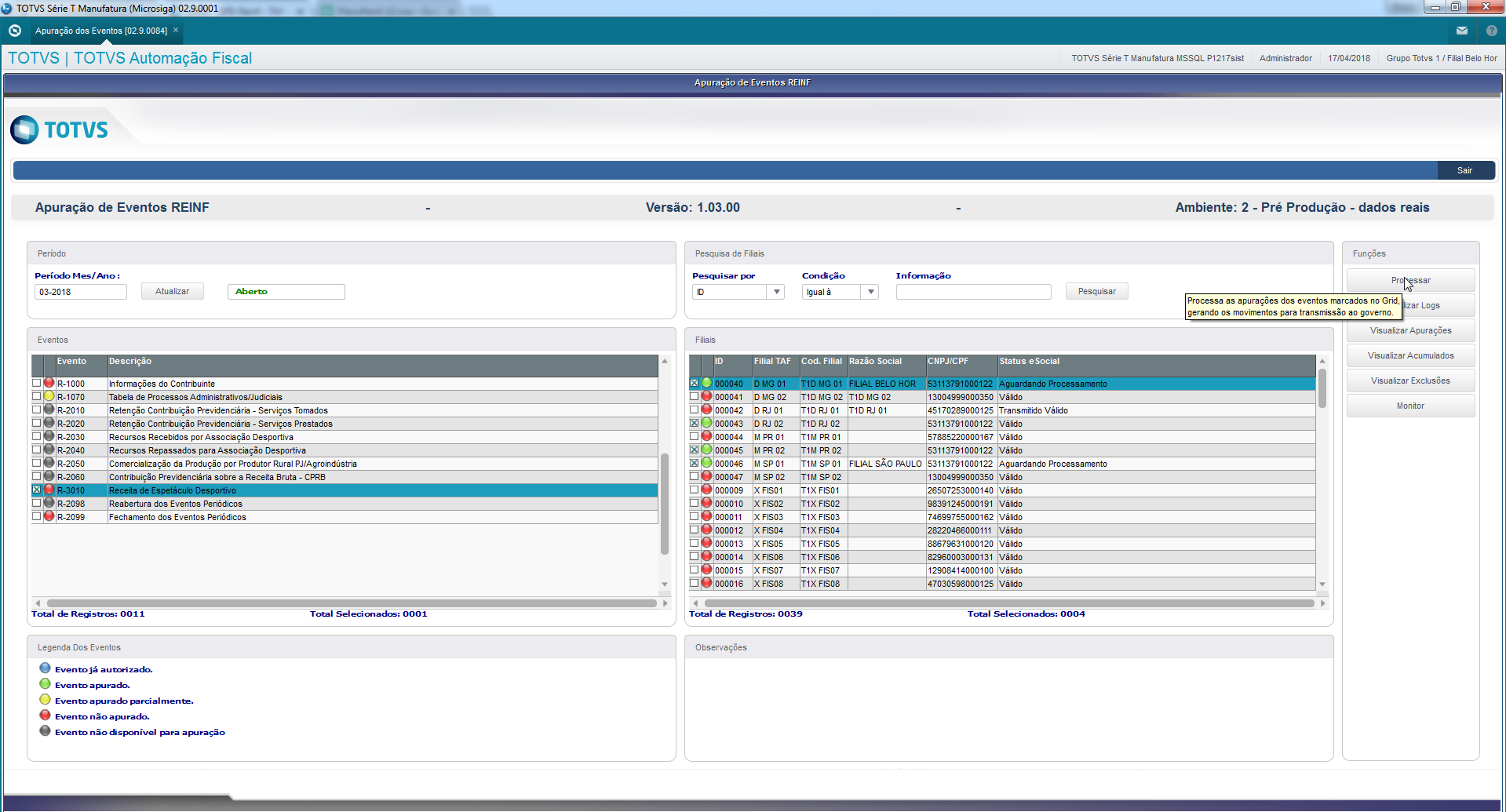Check the R-1070 event checkbox
The width and height of the screenshot is (1506, 812).
coord(36,396)
